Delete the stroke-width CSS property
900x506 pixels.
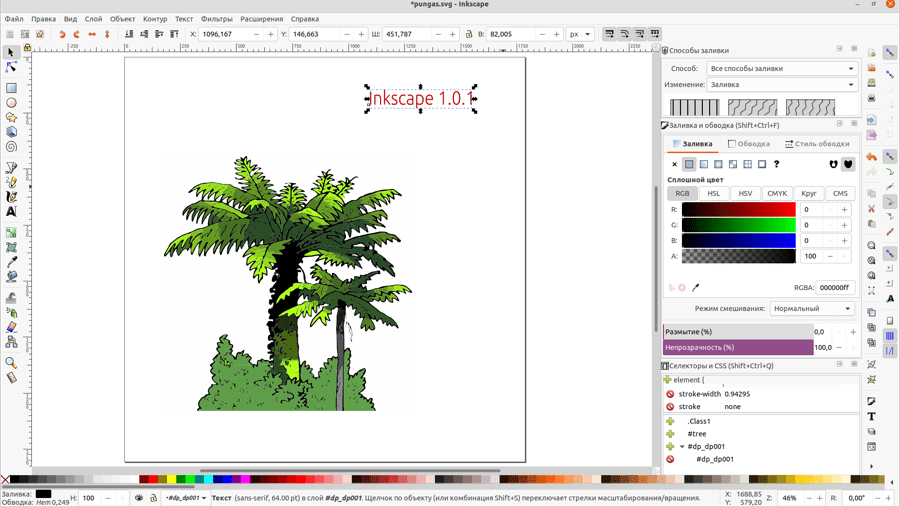click(670, 394)
